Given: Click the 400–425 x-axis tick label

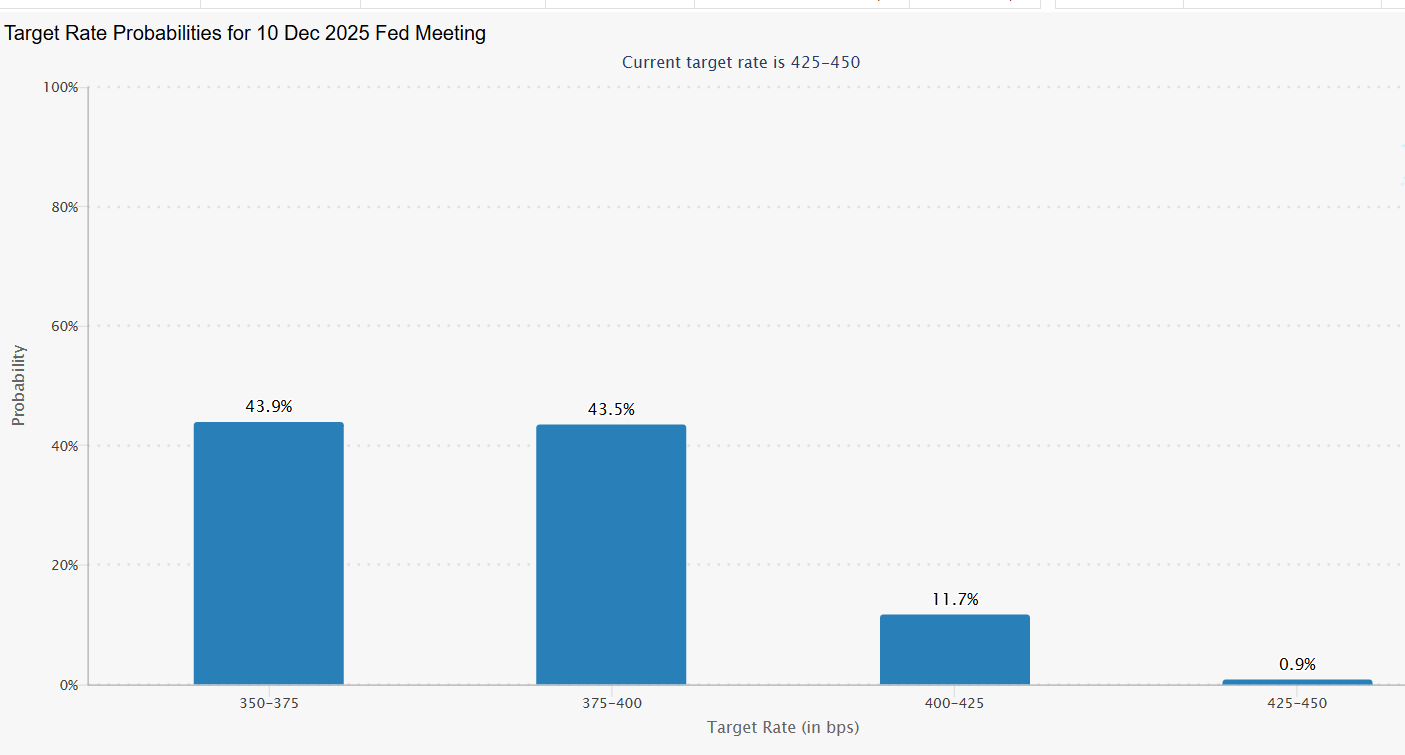Looking at the screenshot, I should click(954, 703).
